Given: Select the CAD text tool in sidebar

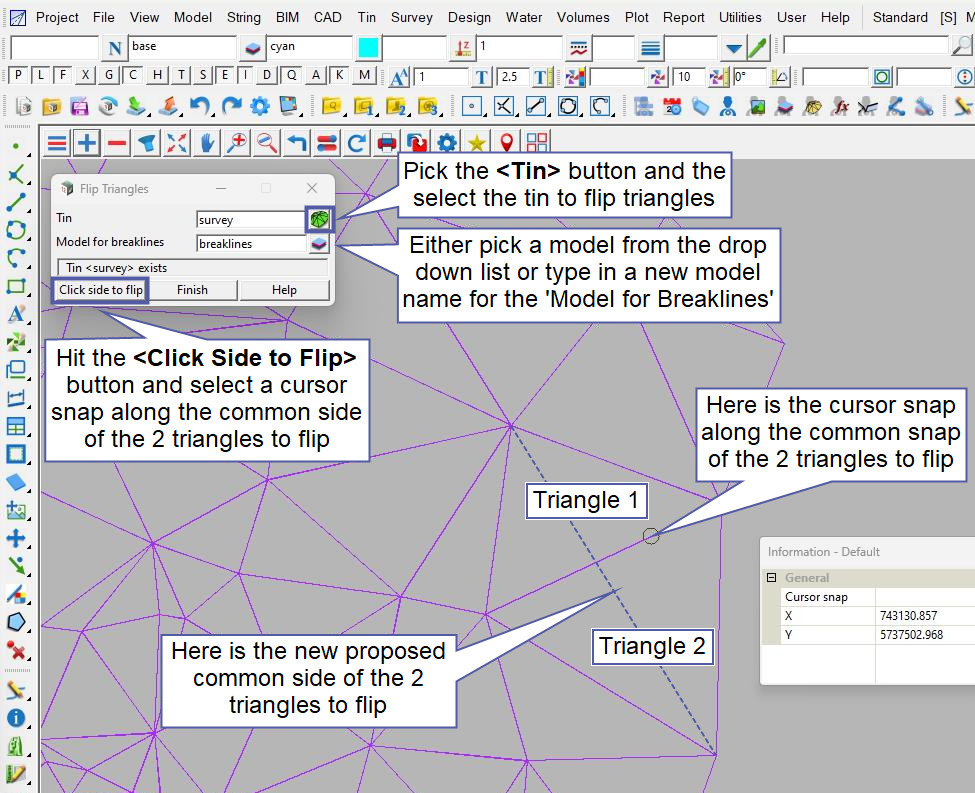Looking at the screenshot, I should 16,313.
